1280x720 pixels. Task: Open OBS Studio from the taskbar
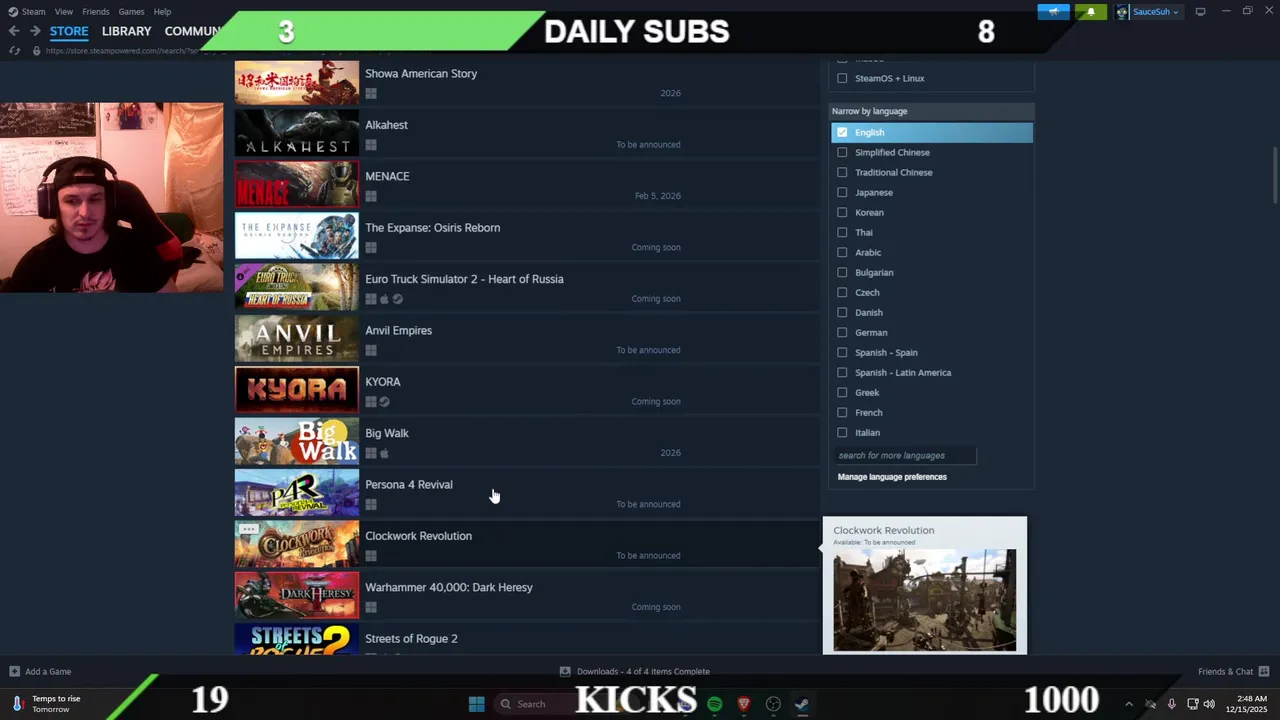(773, 704)
